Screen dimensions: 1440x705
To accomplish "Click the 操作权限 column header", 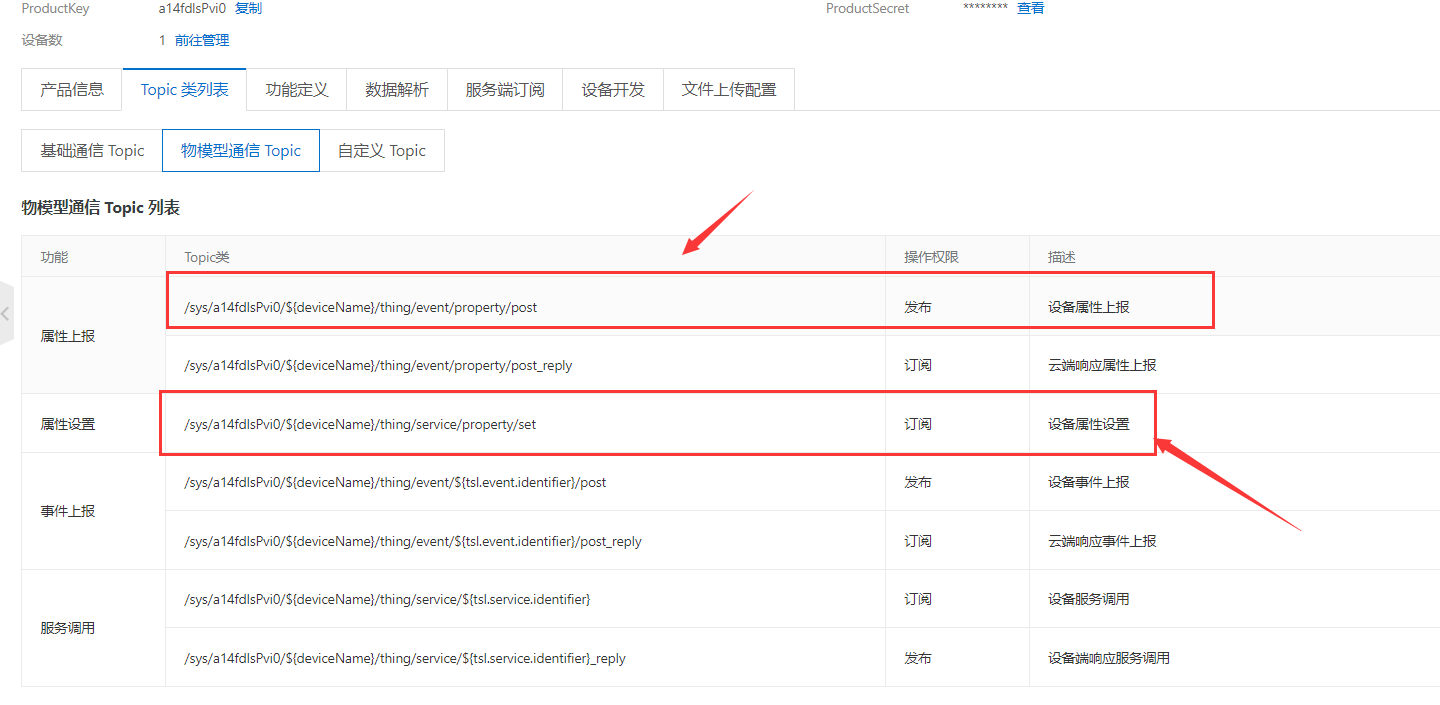I will [932, 257].
